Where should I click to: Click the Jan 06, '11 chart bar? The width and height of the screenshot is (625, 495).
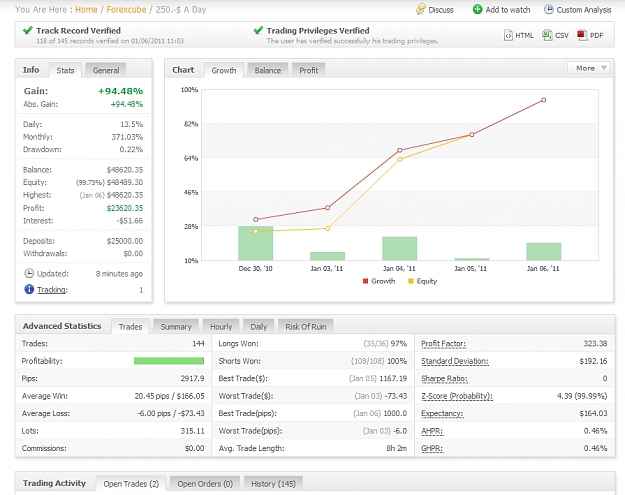[x=543, y=251]
